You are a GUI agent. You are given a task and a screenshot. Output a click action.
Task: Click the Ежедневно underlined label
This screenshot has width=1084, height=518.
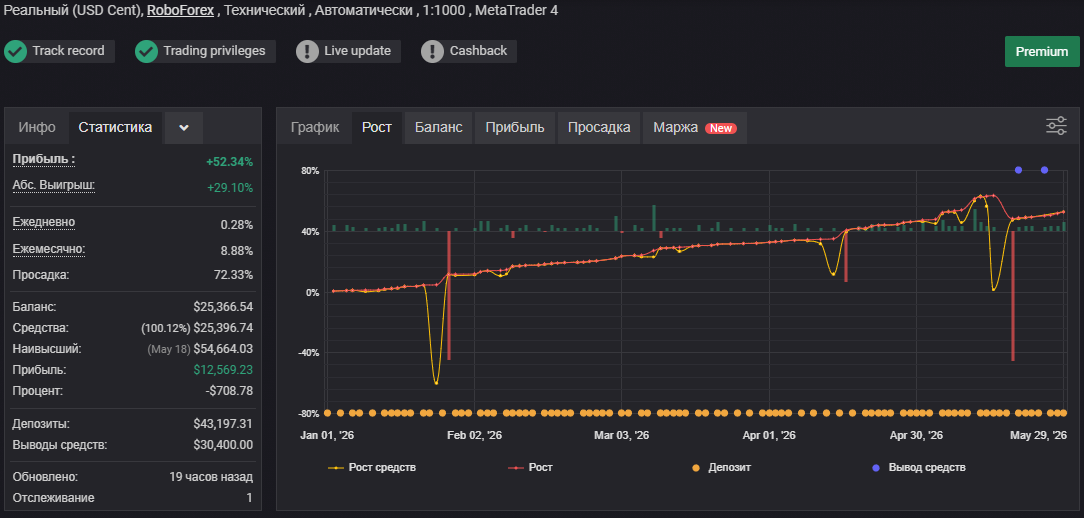point(44,222)
